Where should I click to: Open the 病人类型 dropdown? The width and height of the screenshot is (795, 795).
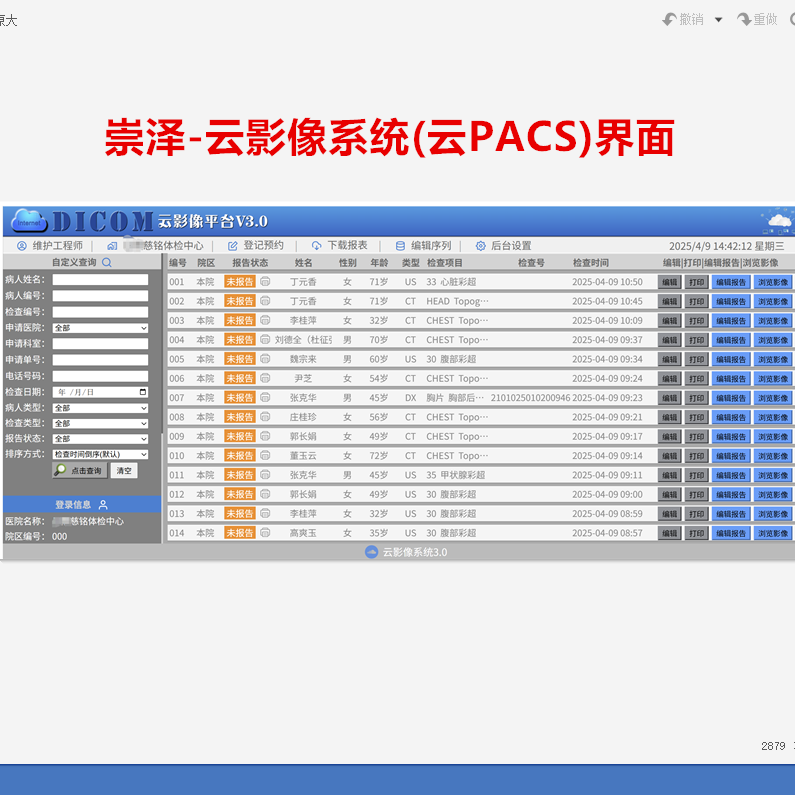tap(100, 408)
